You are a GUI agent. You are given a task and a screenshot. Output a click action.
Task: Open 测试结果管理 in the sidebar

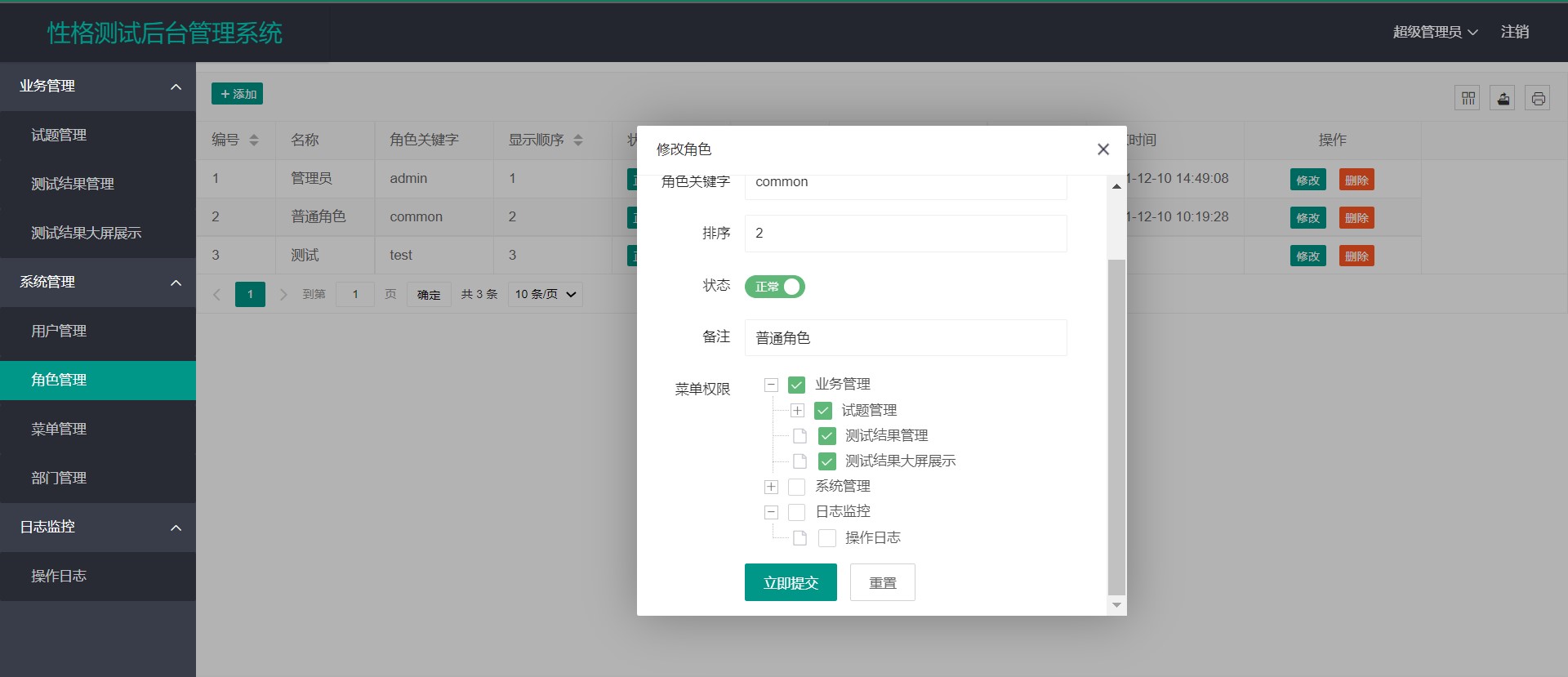tap(98, 185)
